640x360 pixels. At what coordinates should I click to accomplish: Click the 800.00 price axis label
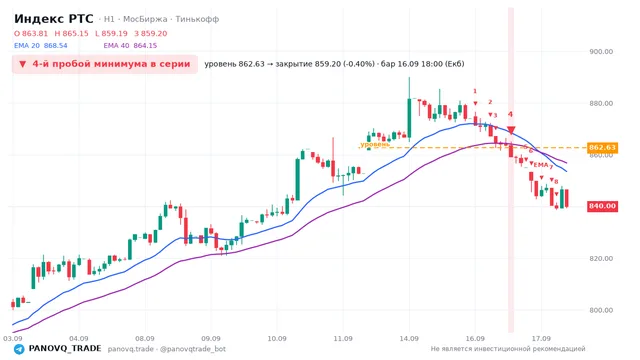(x=601, y=310)
